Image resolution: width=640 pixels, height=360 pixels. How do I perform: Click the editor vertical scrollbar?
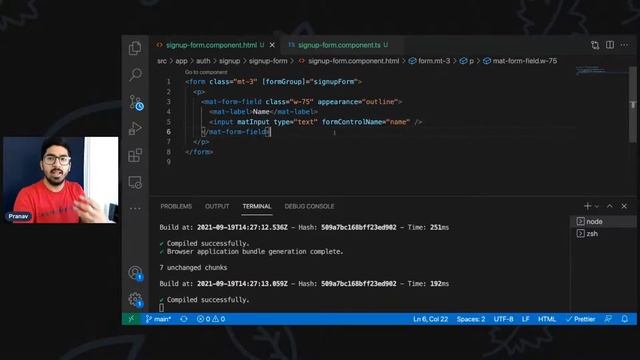coord(632,104)
